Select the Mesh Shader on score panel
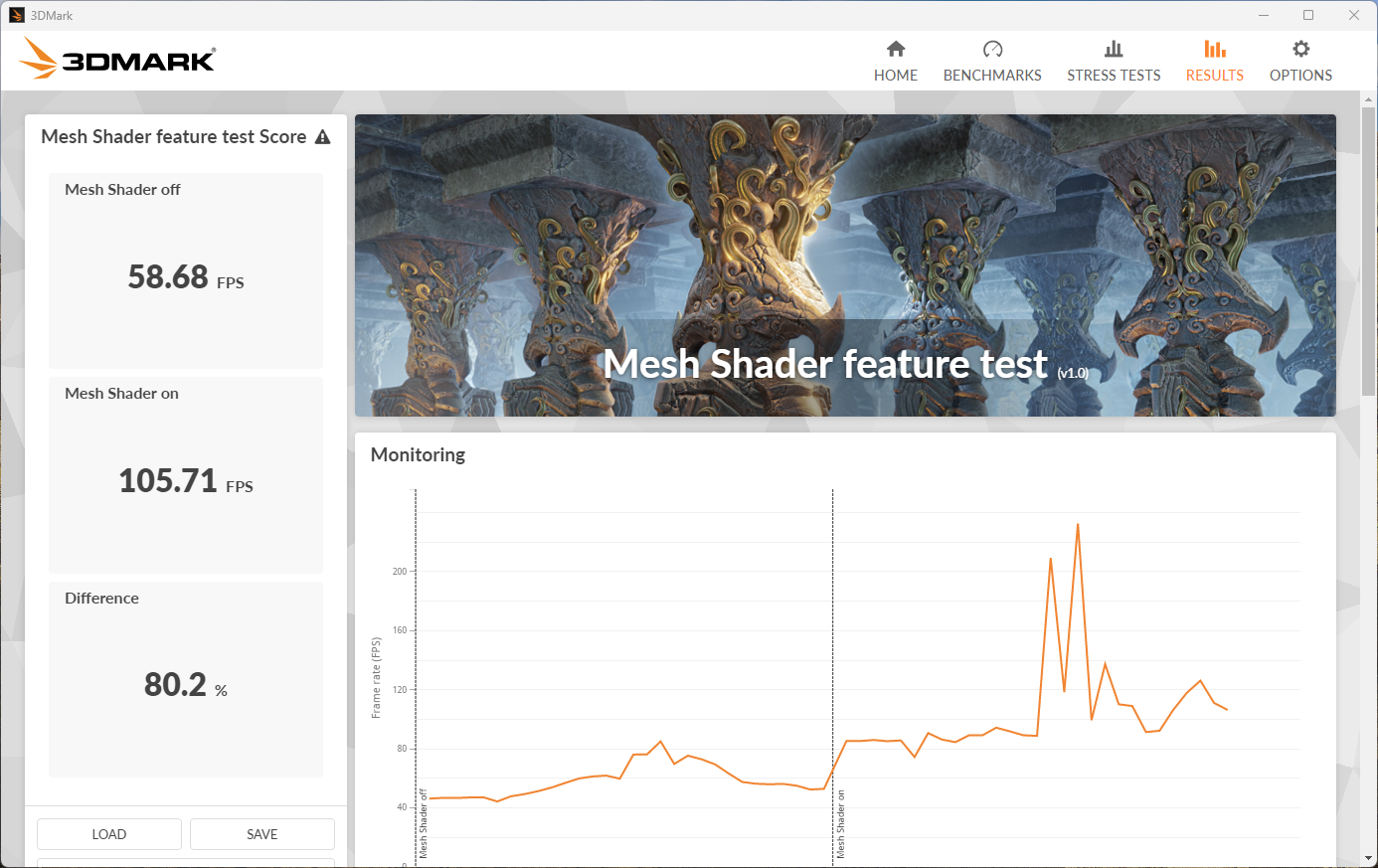The image size is (1378, 868). tap(186, 475)
